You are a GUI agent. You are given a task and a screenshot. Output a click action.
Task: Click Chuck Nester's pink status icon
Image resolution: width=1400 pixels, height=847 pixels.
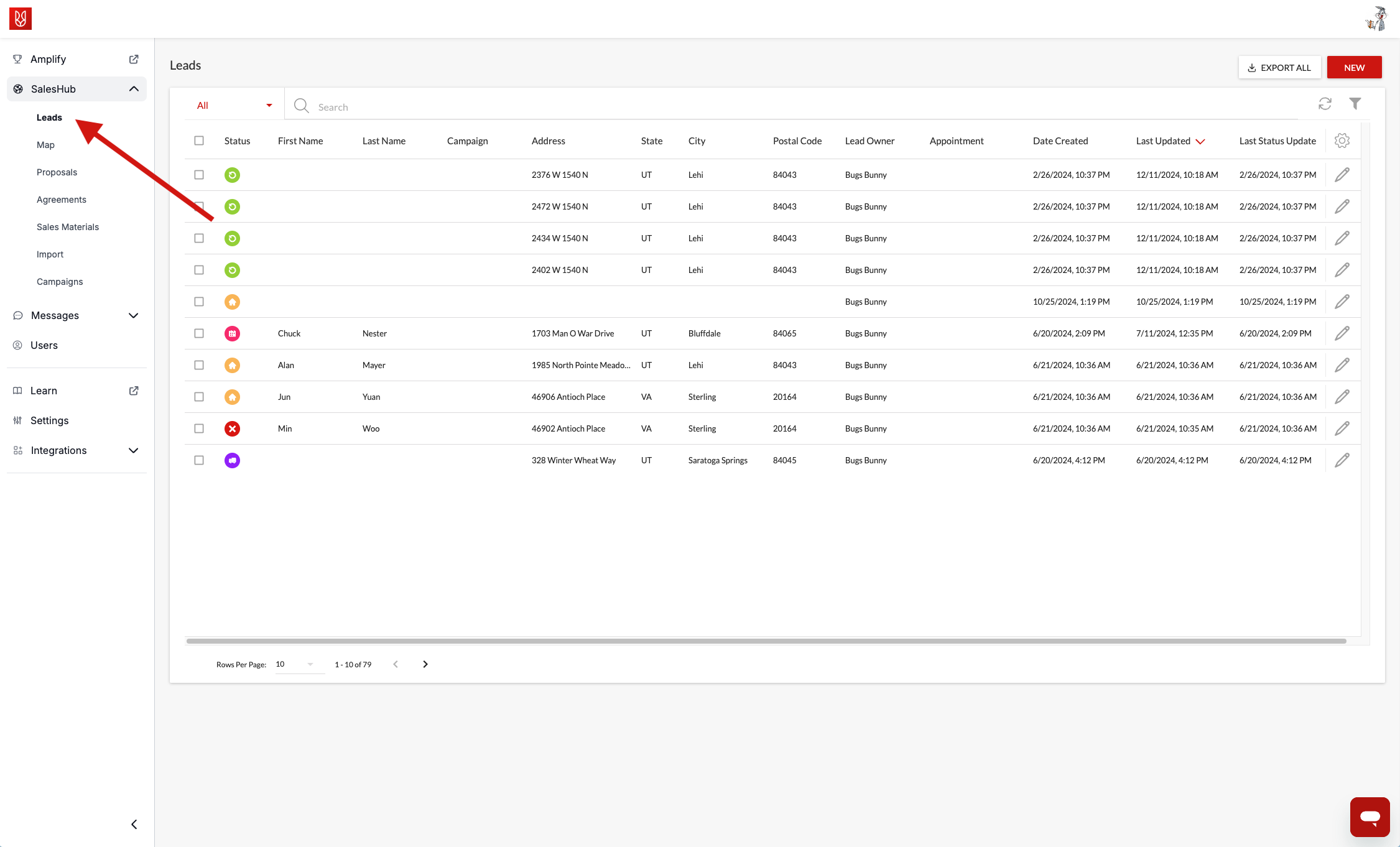point(232,333)
